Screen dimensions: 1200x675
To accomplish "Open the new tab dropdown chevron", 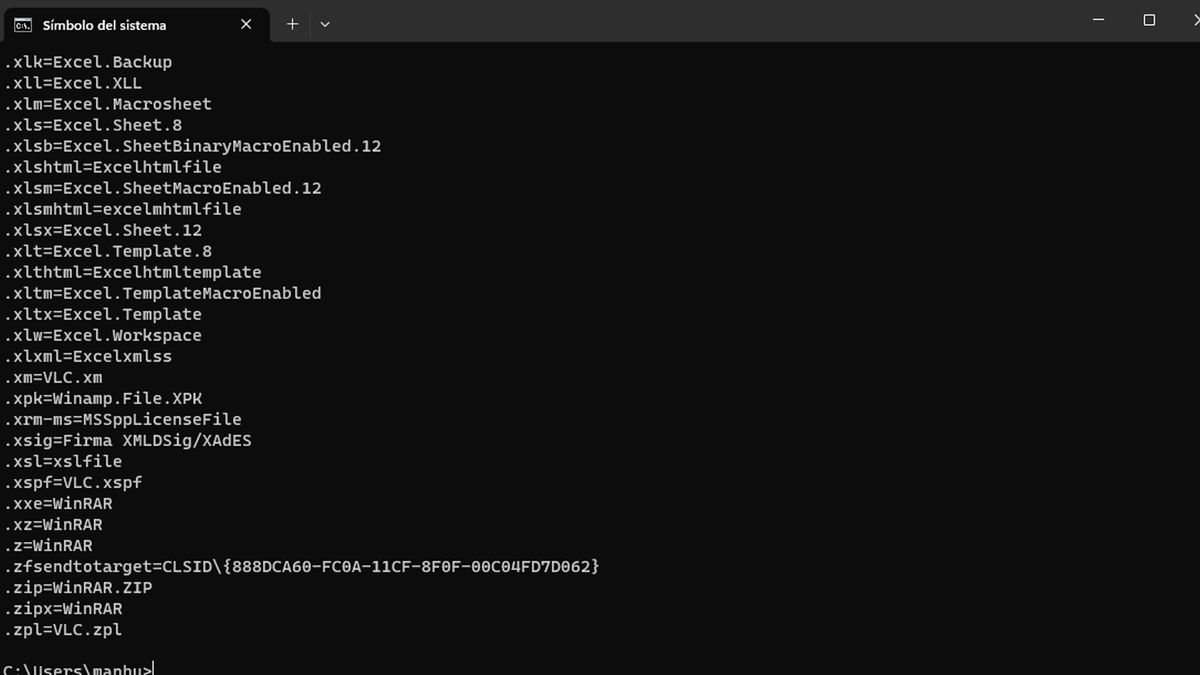I will [x=325, y=22].
